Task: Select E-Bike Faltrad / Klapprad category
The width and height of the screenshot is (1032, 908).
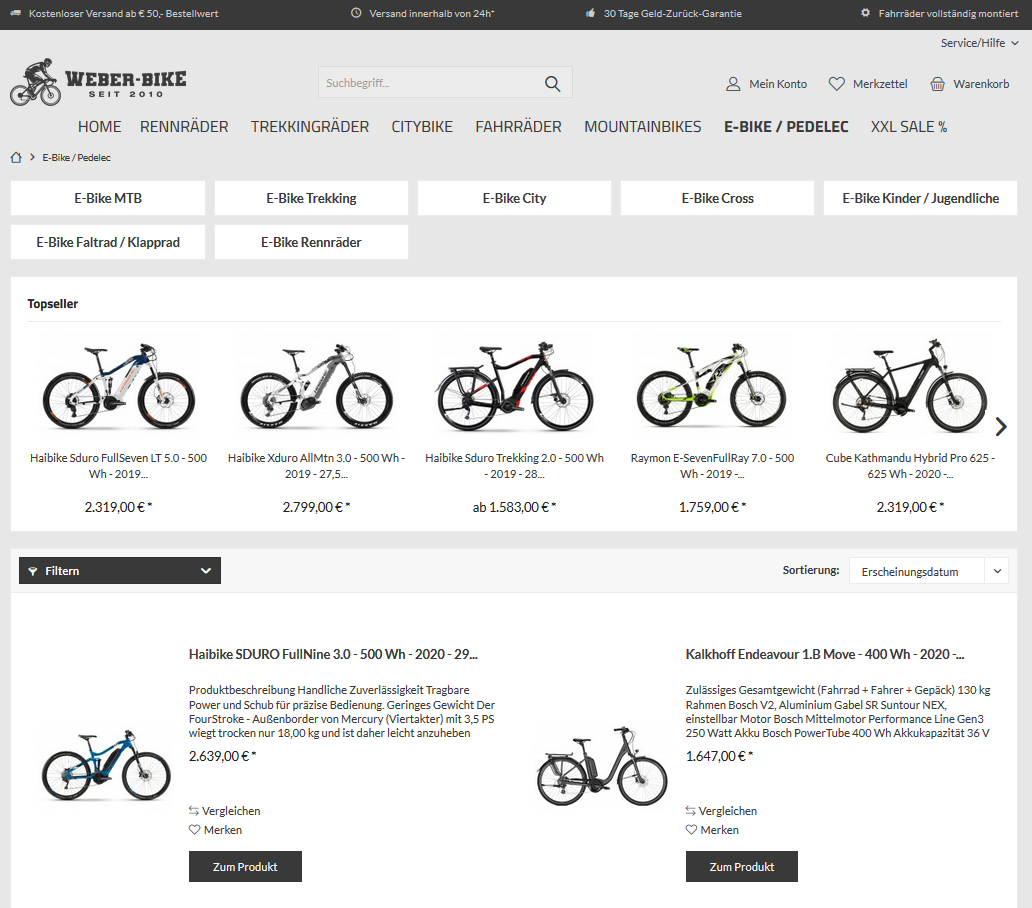Action: 108,242
